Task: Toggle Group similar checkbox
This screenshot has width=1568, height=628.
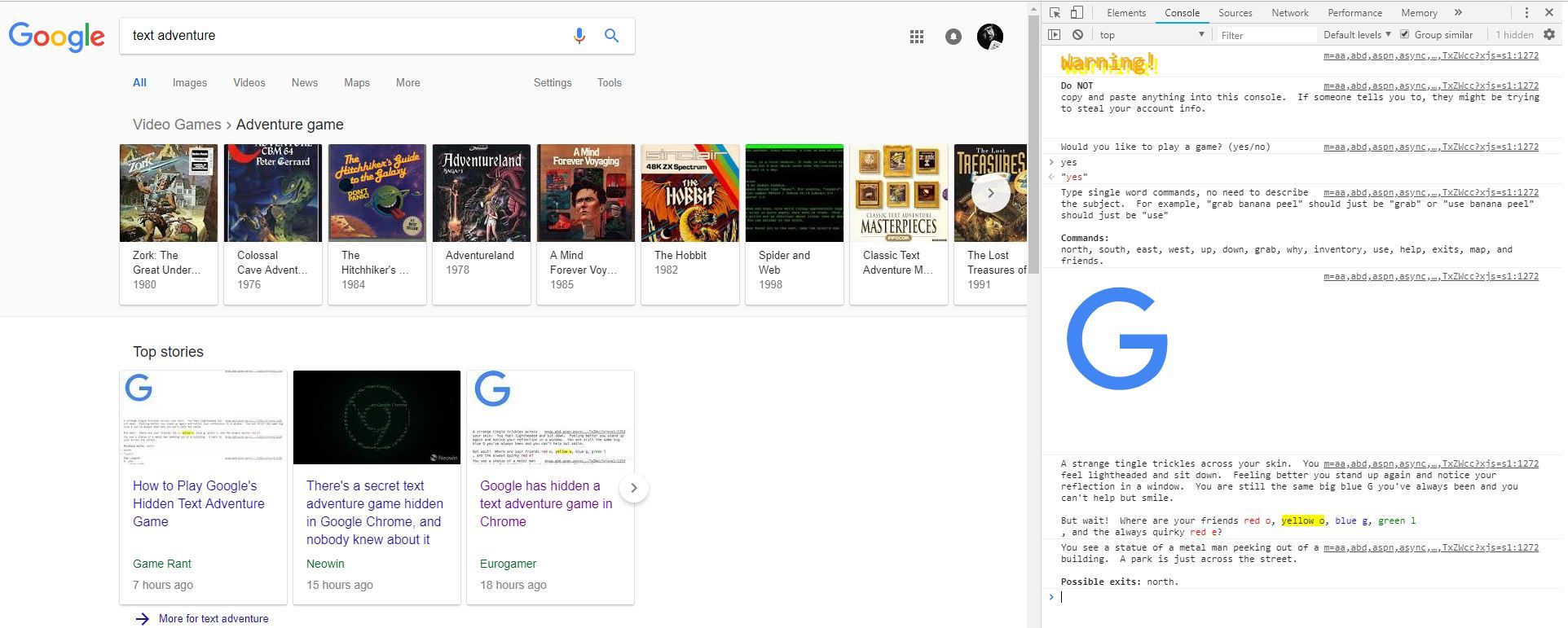Action: [x=1404, y=34]
